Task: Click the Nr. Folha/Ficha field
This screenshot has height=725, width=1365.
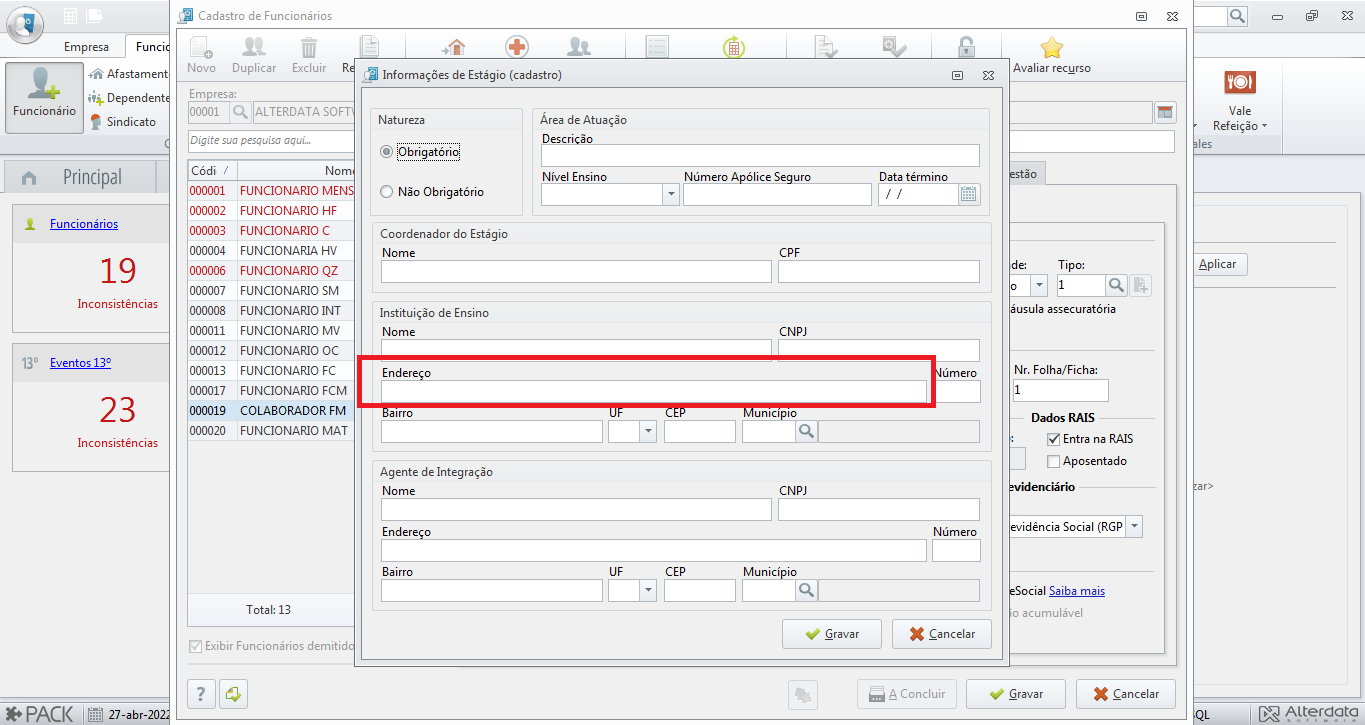Action: [1060, 390]
